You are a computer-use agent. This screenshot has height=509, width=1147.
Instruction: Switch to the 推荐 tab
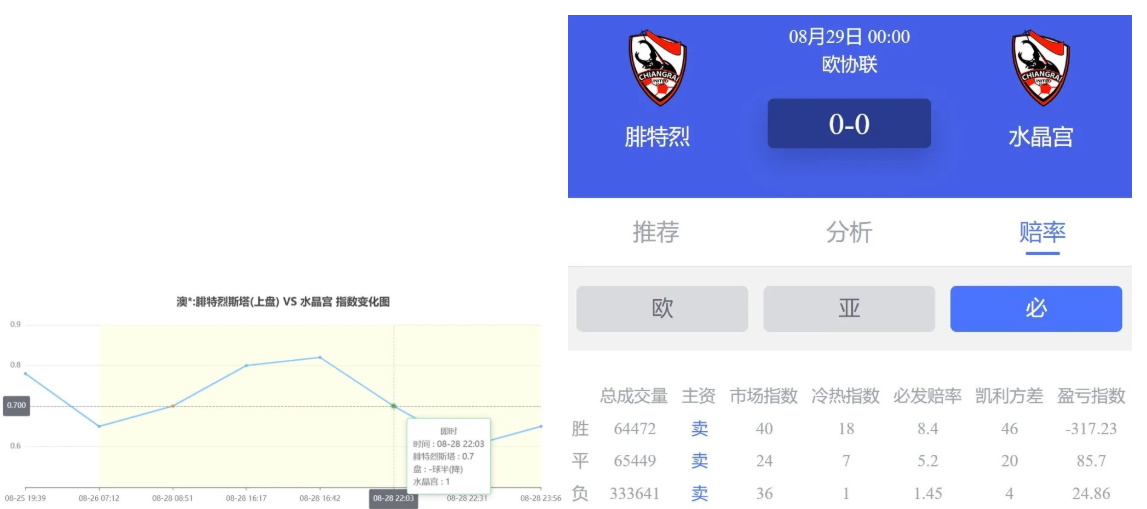656,232
